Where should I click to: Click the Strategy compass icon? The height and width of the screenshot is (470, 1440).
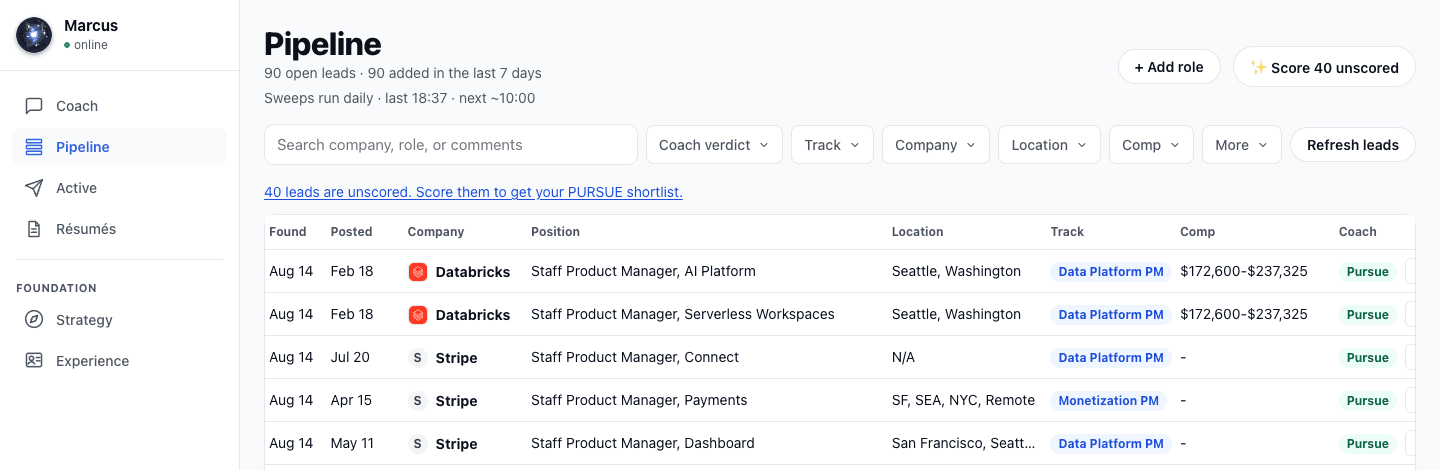pos(34,320)
